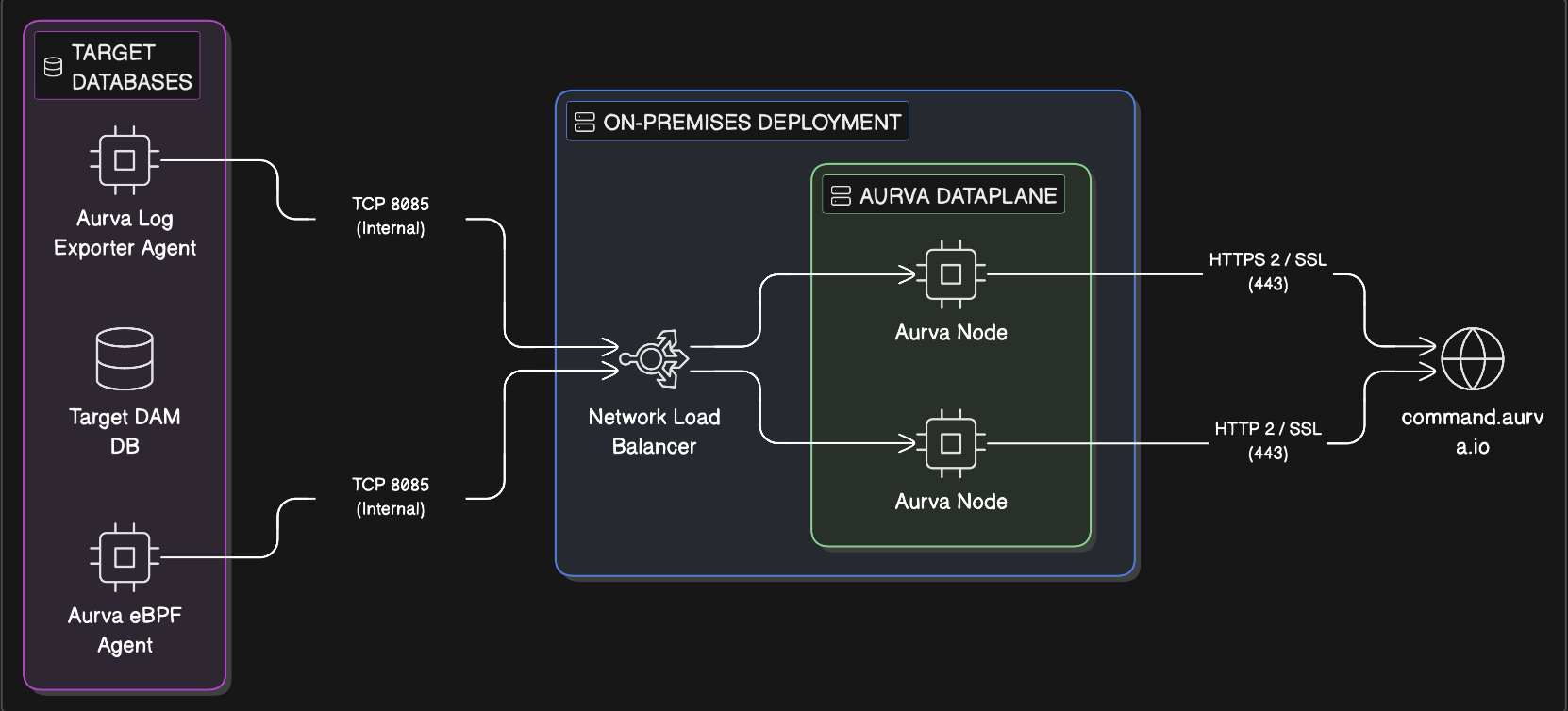Image resolution: width=1568 pixels, height=711 pixels.
Task: Select the TARGET DATABASES group title
Action: click(x=131, y=67)
